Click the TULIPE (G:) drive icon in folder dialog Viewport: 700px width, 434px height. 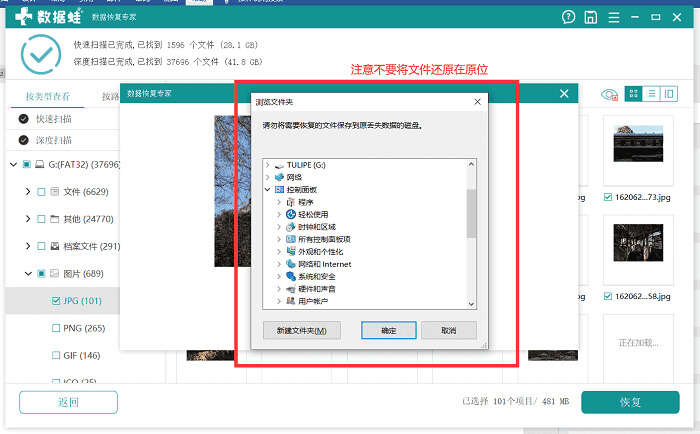(x=279, y=165)
